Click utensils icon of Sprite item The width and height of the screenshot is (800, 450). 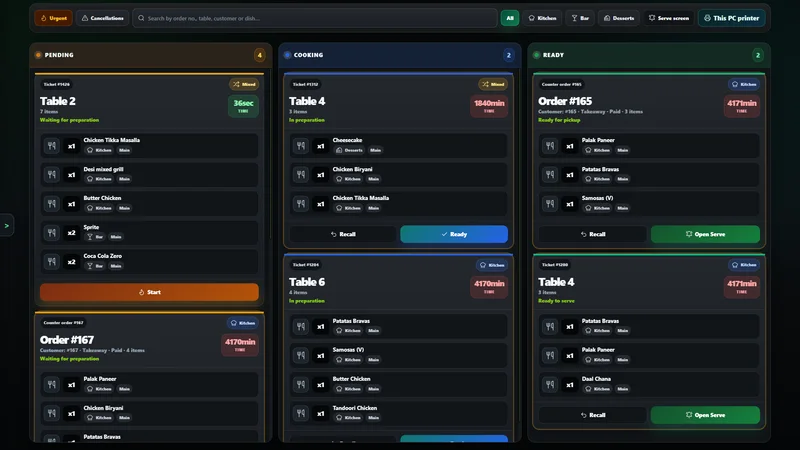pyautogui.click(x=52, y=233)
